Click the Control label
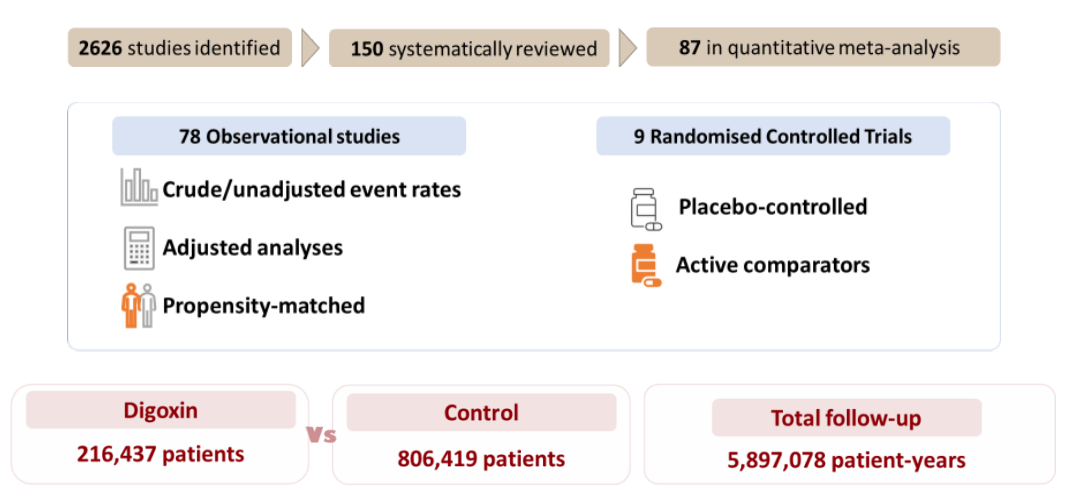 point(481,413)
